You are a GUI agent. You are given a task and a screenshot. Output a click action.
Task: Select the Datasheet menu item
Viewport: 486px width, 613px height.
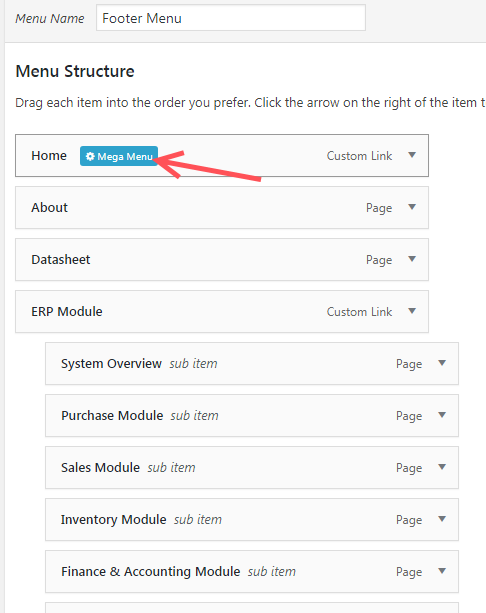click(x=222, y=260)
